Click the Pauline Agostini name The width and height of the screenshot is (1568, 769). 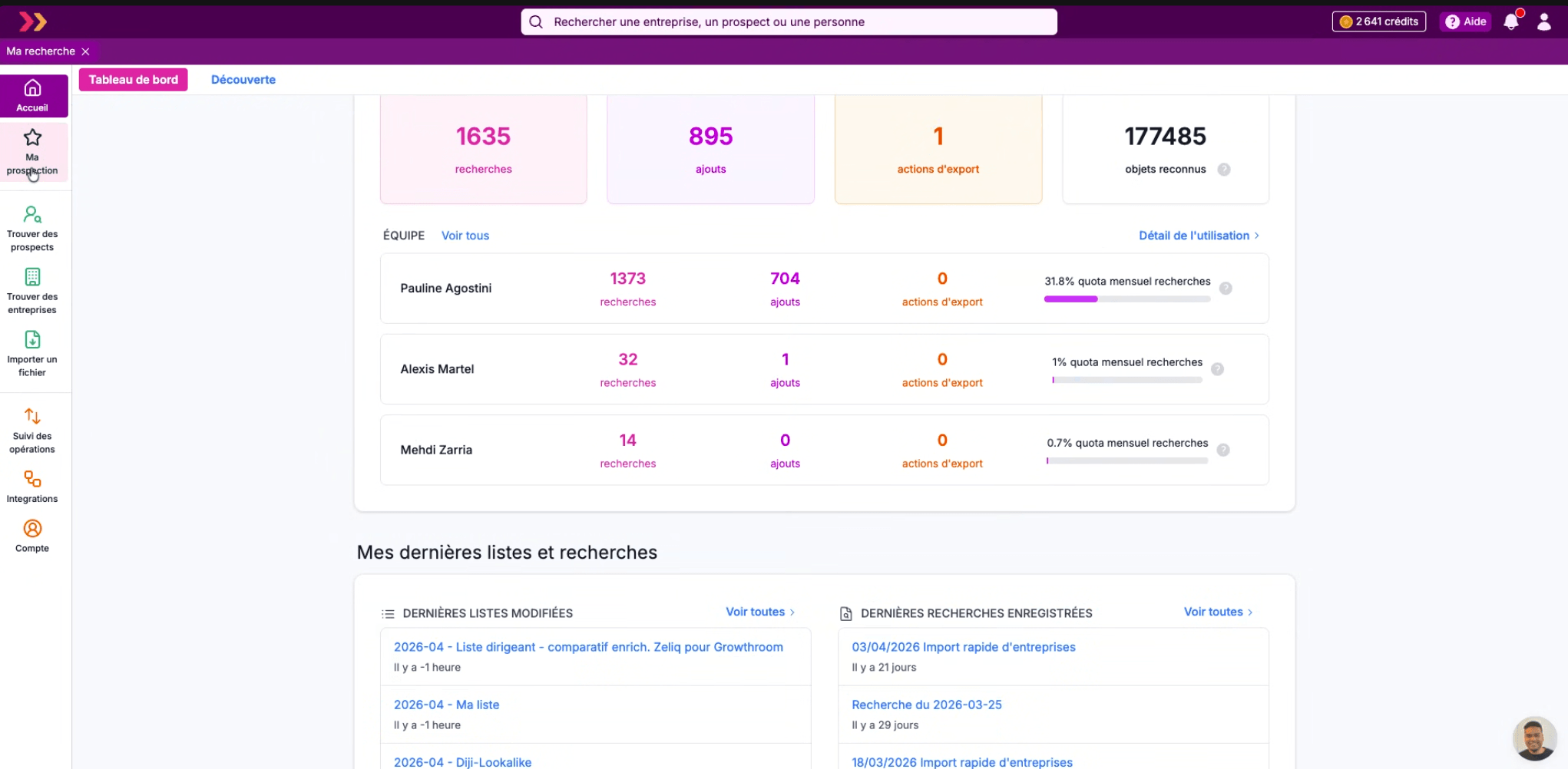446,289
